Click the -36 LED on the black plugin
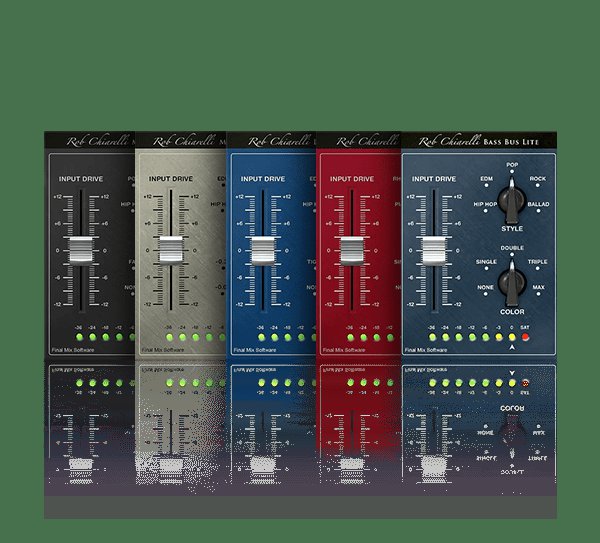The height and width of the screenshot is (543, 600). [79, 337]
